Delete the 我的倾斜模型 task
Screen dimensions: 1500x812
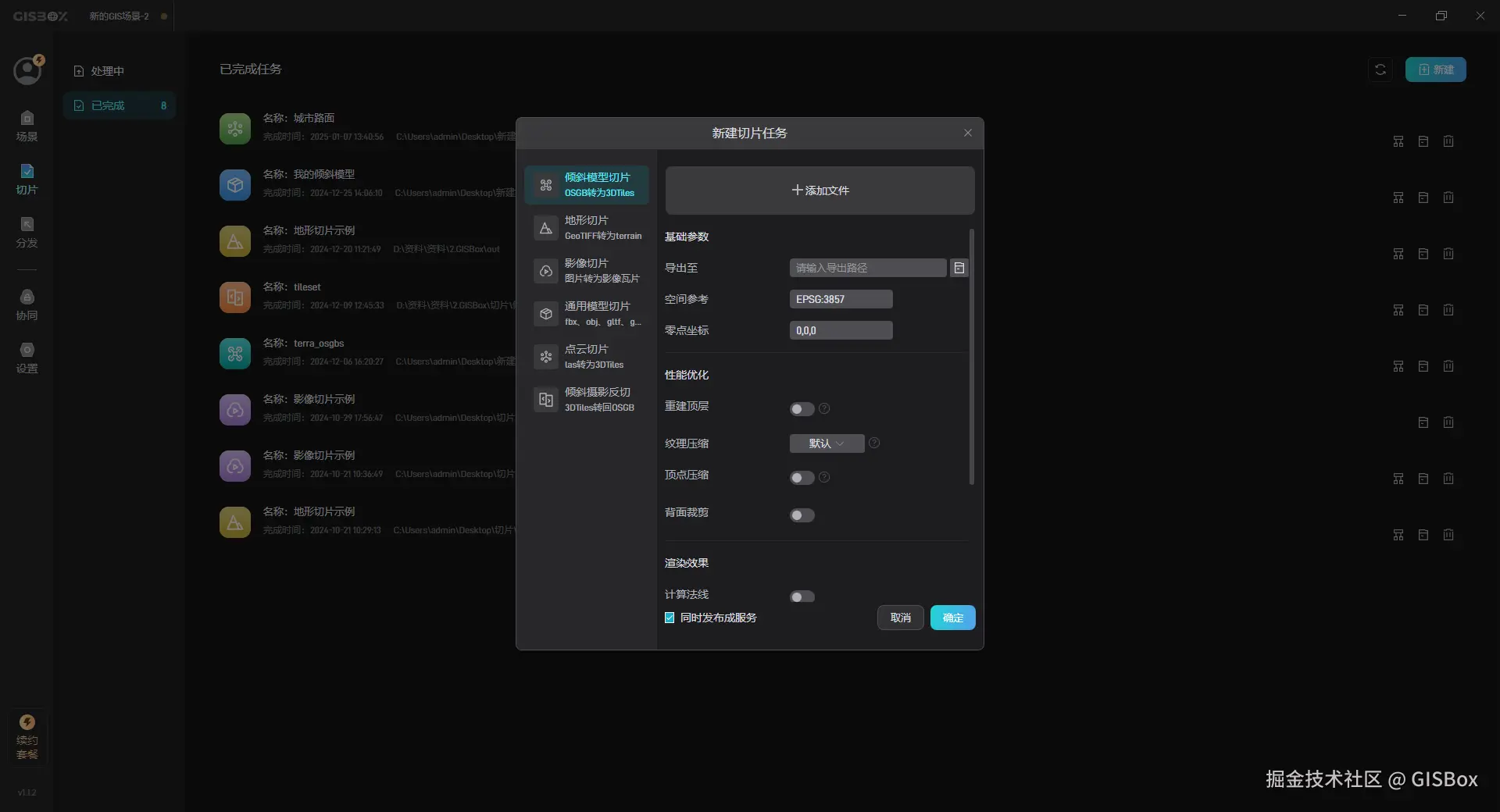coord(1448,198)
